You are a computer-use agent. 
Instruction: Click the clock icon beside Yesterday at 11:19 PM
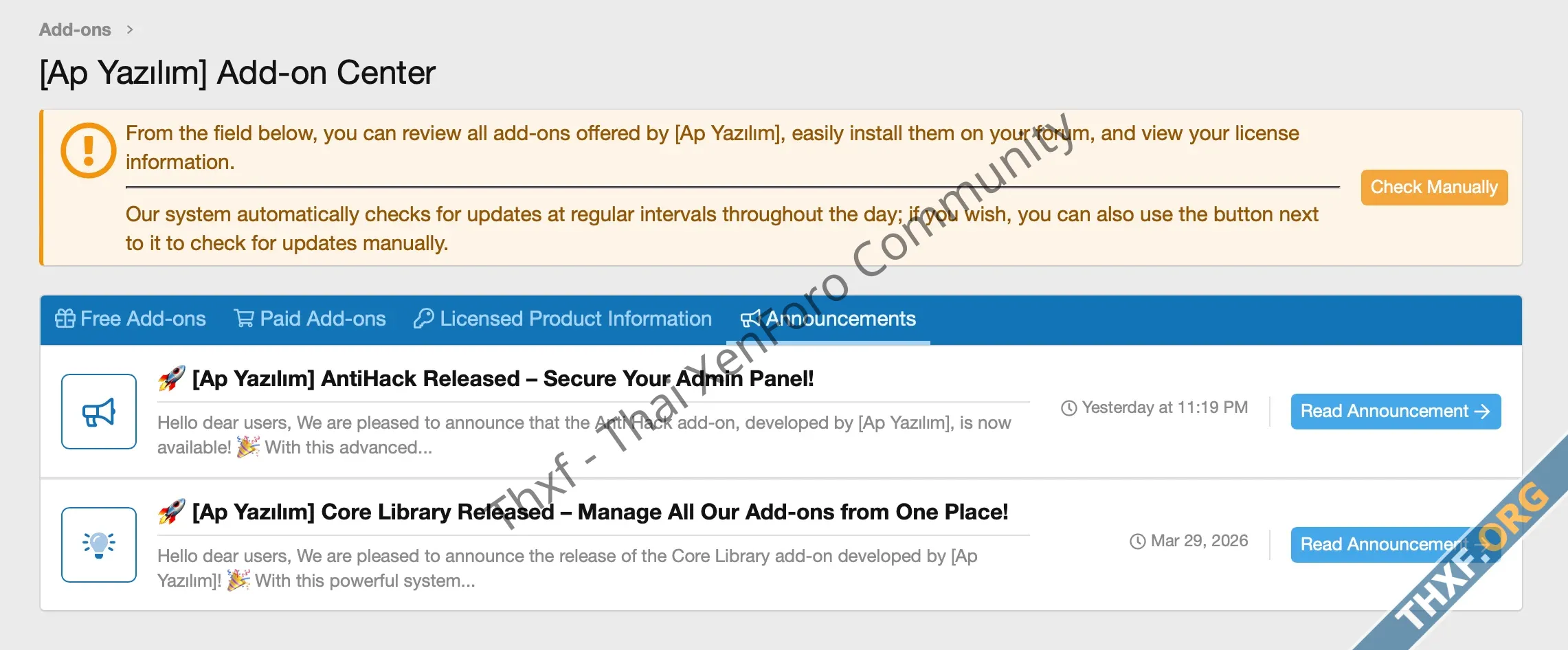[1069, 408]
